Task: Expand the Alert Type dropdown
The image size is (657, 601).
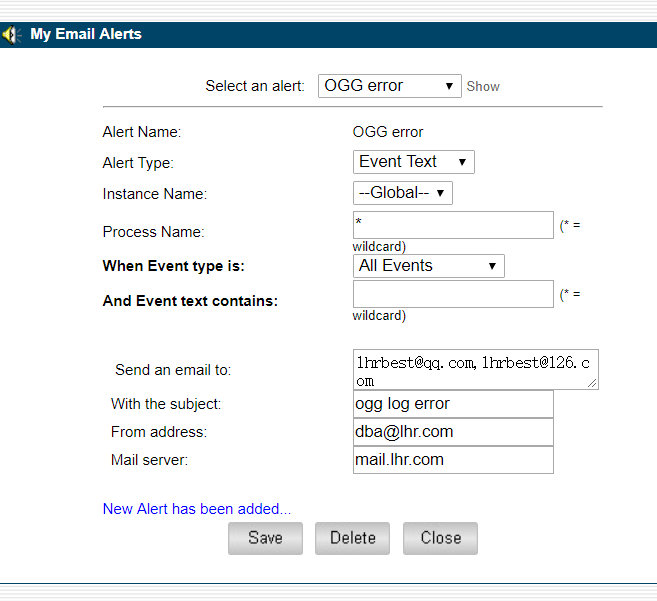Action: tap(413, 162)
